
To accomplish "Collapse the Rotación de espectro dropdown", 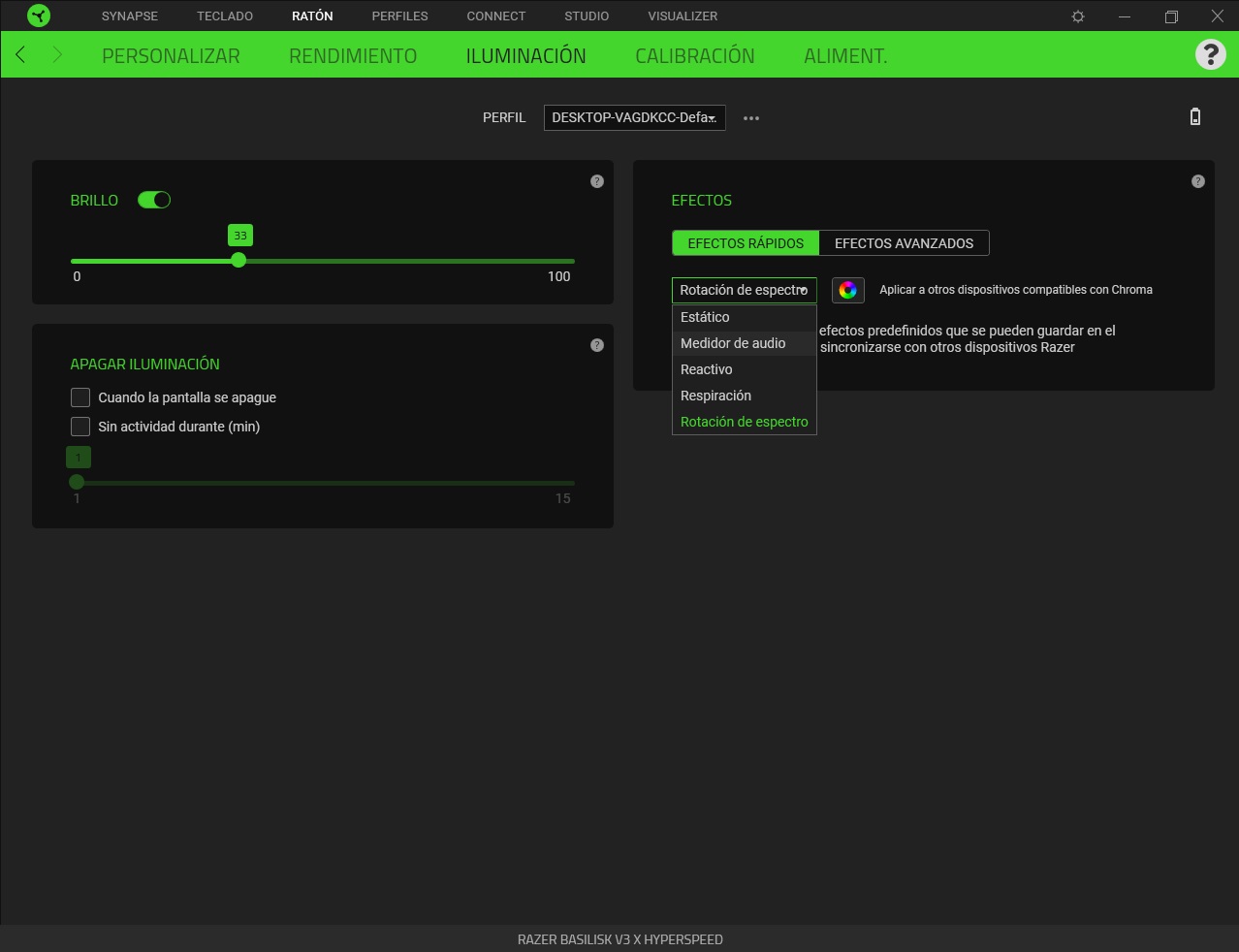I will (744, 290).
